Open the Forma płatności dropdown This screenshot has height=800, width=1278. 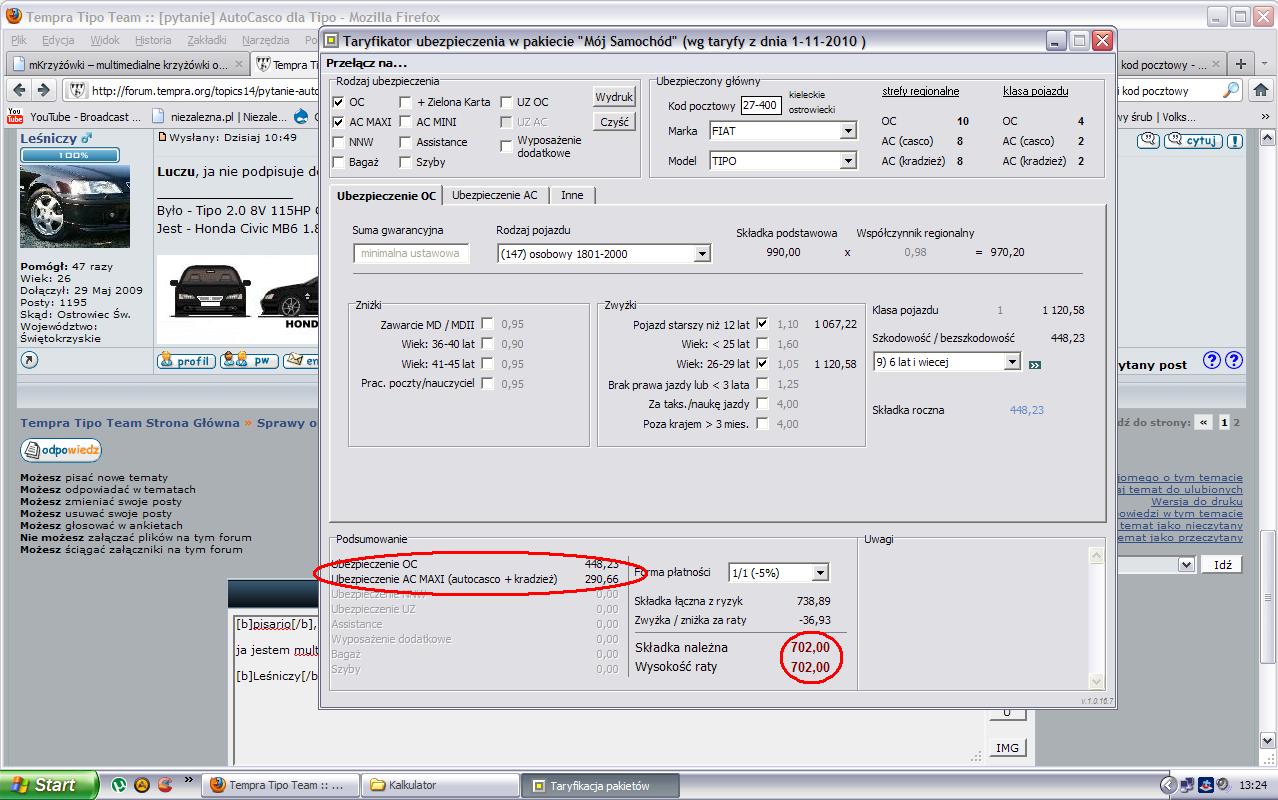pyautogui.click(x=820, y=573)
